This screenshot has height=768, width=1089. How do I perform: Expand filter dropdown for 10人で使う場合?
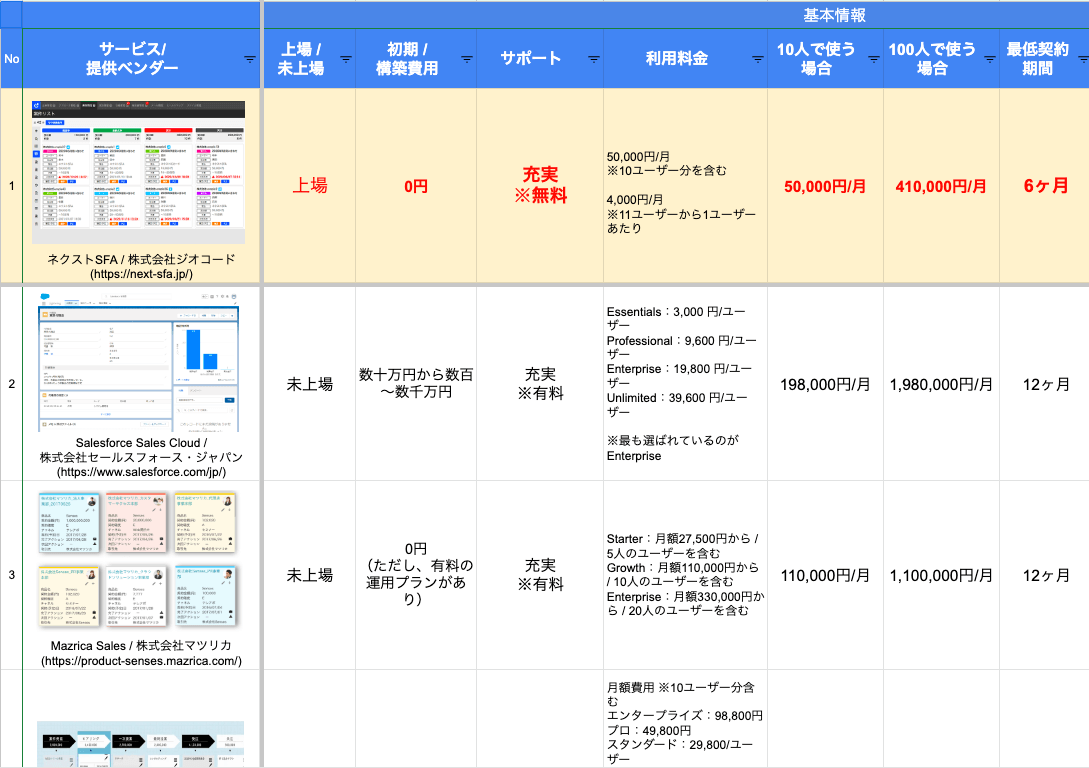point(873,60)
